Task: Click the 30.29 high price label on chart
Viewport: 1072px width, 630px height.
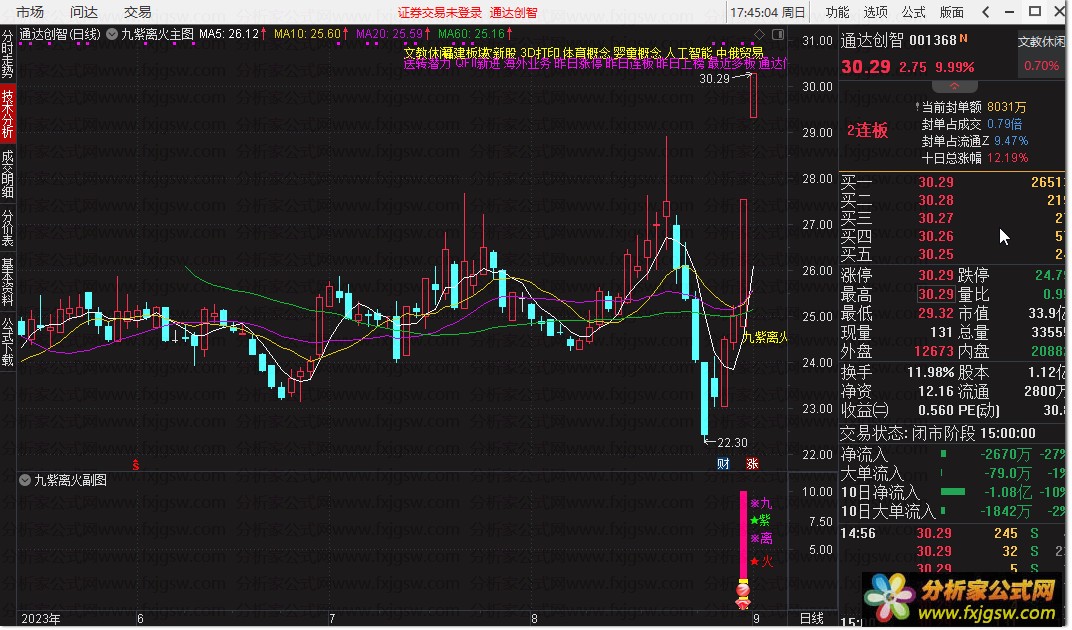Action: click(714, 79)
